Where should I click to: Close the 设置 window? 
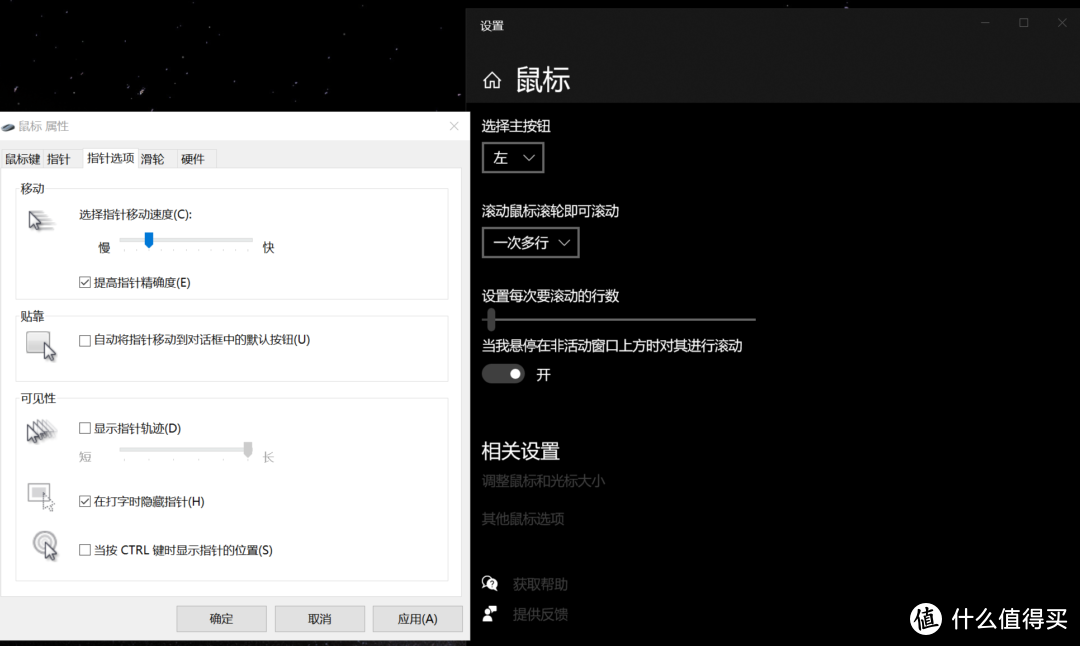1061,23
